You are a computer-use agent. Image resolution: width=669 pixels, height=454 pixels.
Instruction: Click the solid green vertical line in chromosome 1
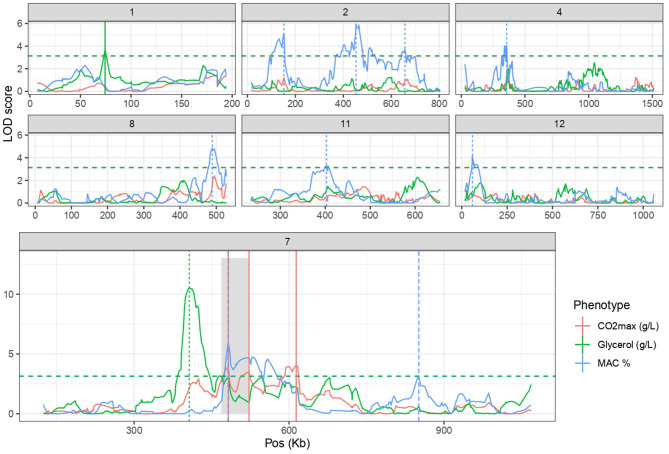click(105, 57)
